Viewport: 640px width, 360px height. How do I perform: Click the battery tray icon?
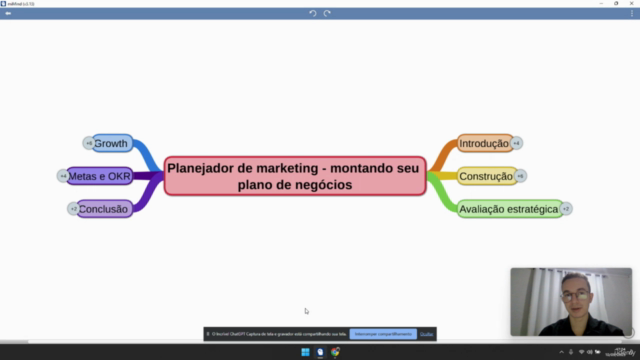(x=598, y=352)
